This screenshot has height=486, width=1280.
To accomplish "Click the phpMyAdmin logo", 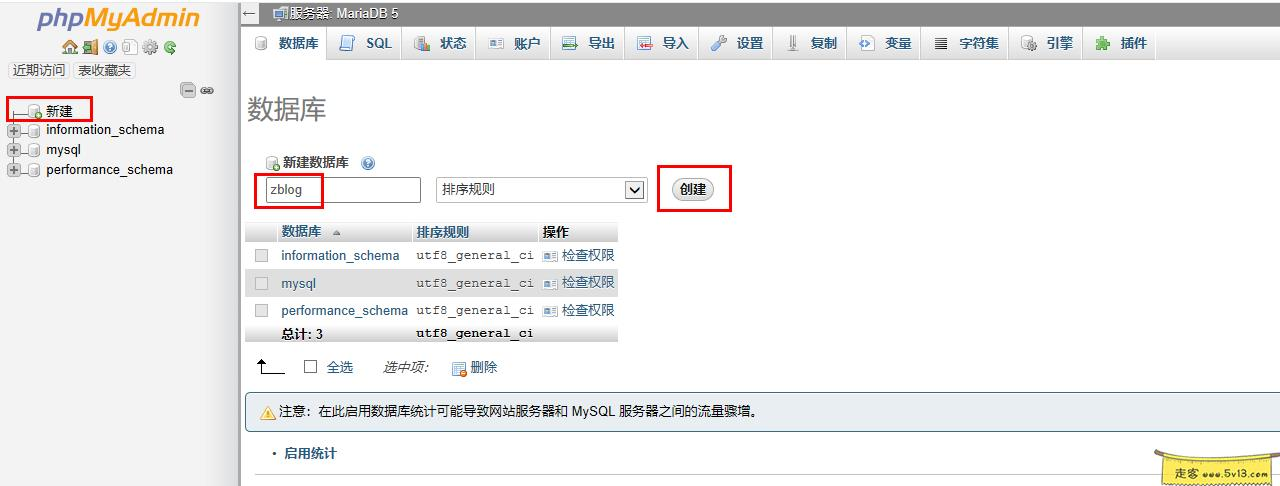I will (x=118, y=19).
